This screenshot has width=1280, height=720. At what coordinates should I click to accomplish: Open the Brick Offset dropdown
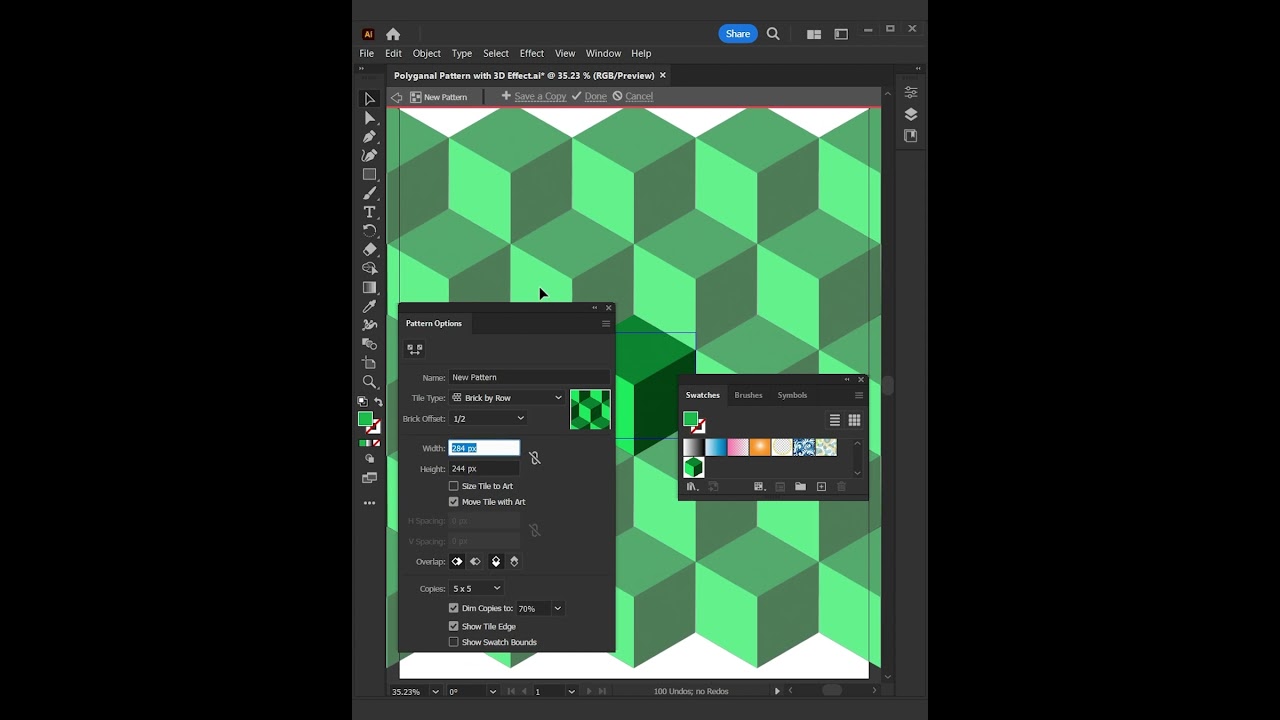click(x=488, y=419)
